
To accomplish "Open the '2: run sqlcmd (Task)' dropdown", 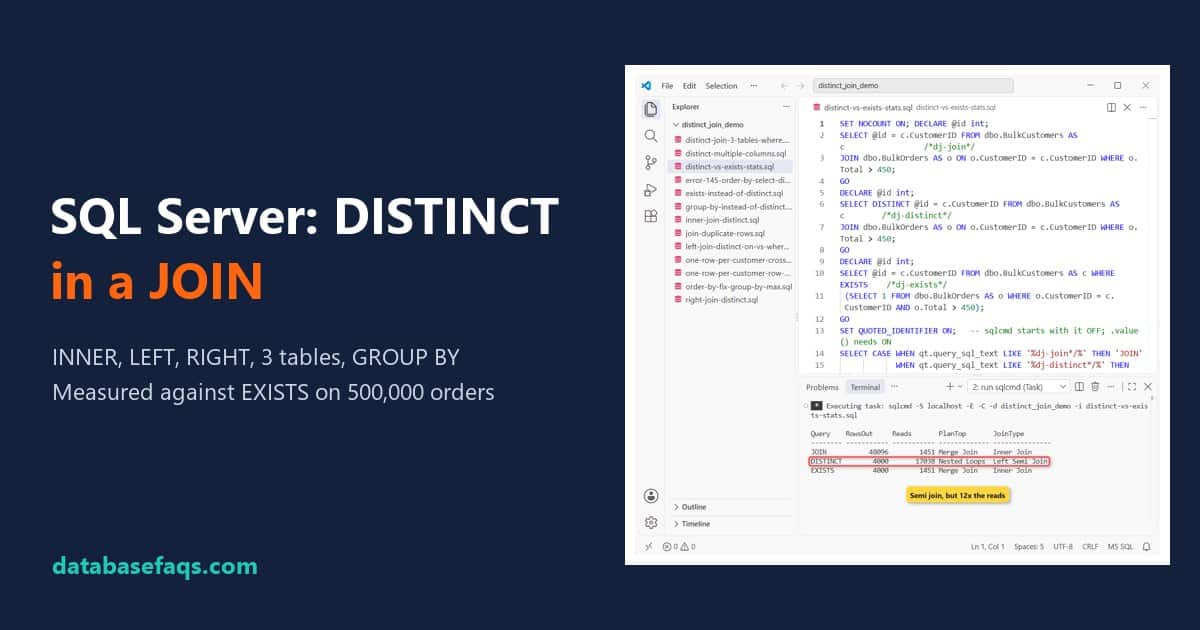I will click(1020, 386).
